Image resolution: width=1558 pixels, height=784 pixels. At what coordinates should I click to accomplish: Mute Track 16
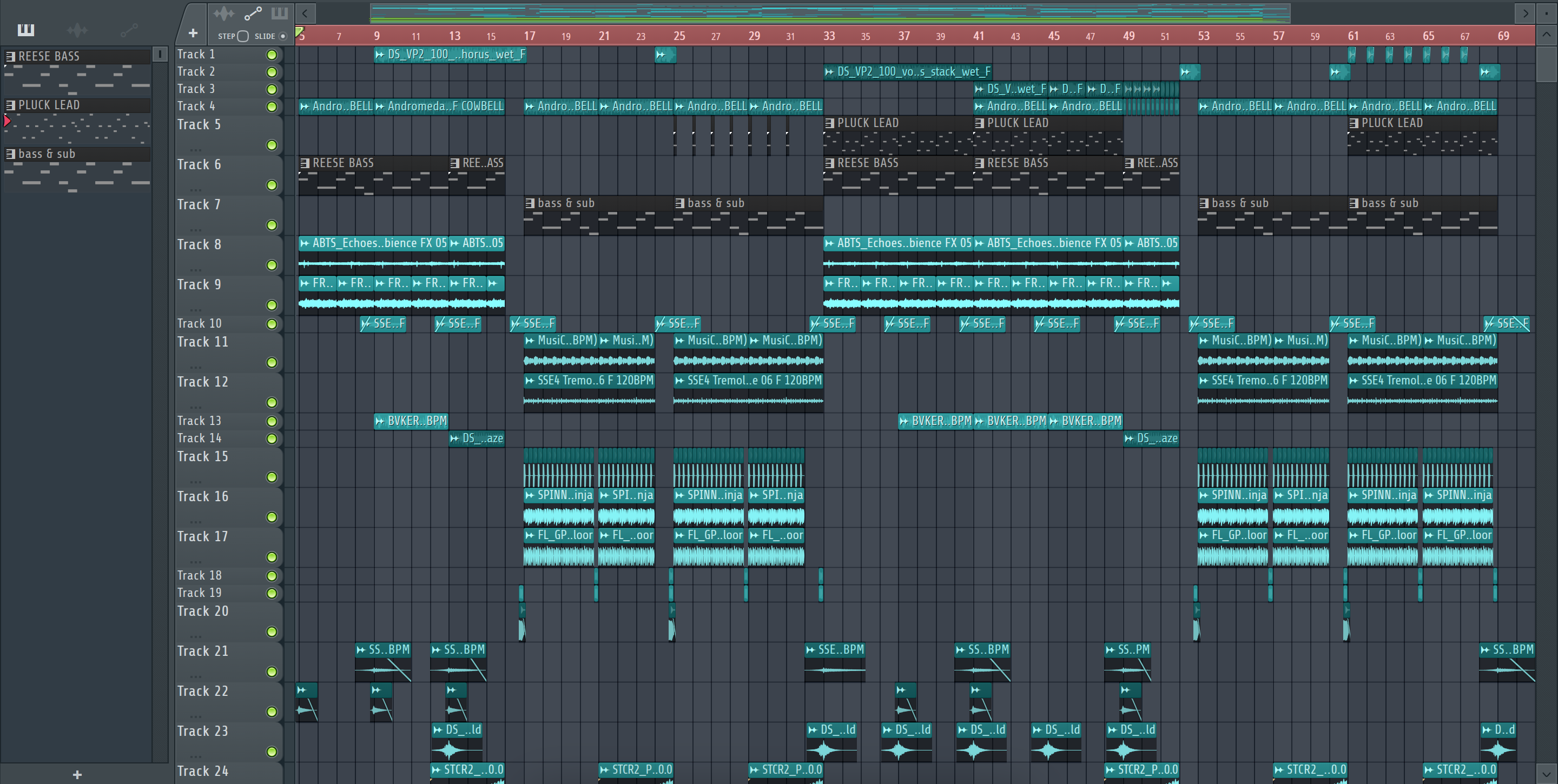[272, 517]
